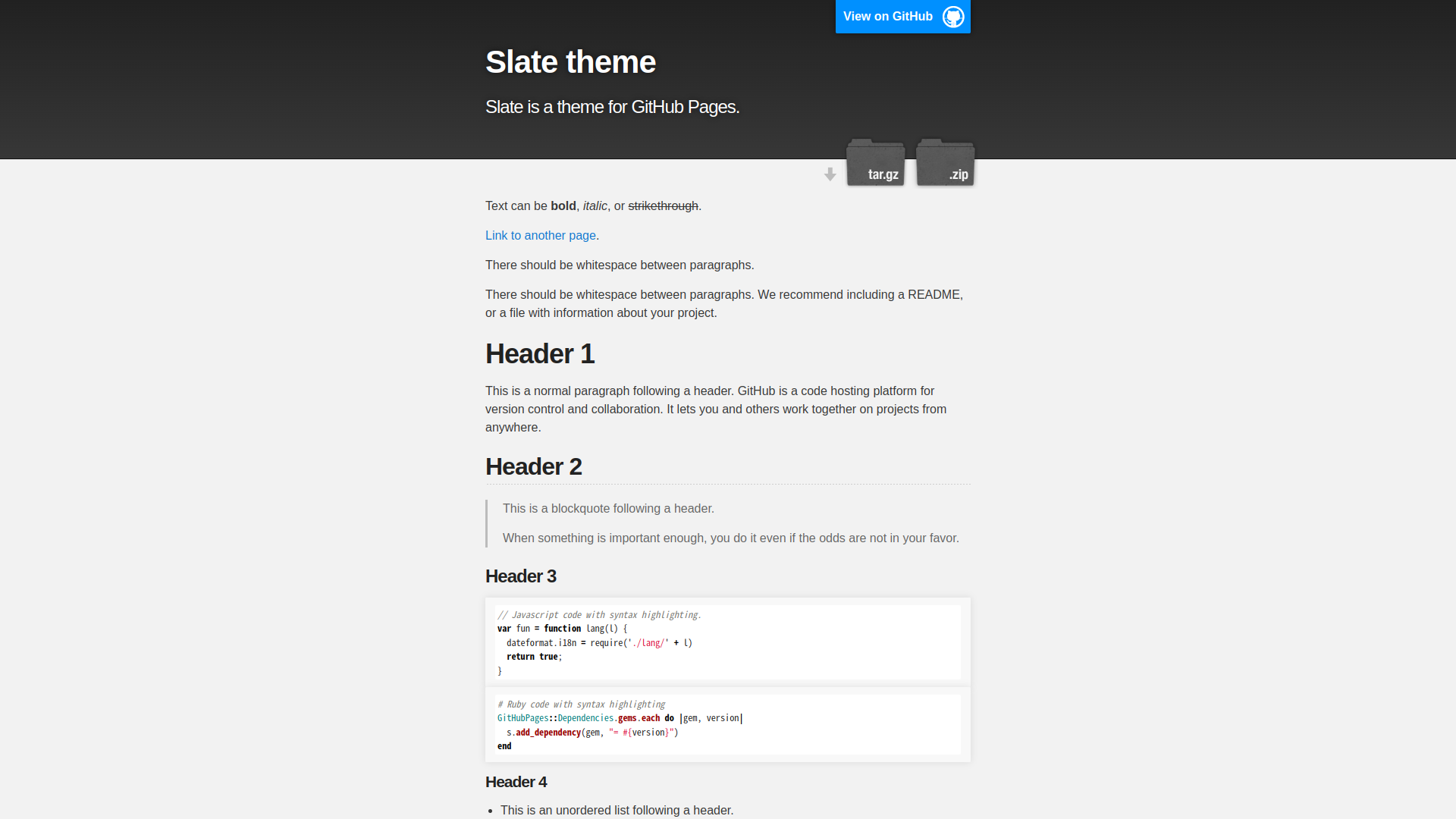Click the dotted divider under Header 2
The width and height of the screenshot is (1456, 819).
(727, 483)
